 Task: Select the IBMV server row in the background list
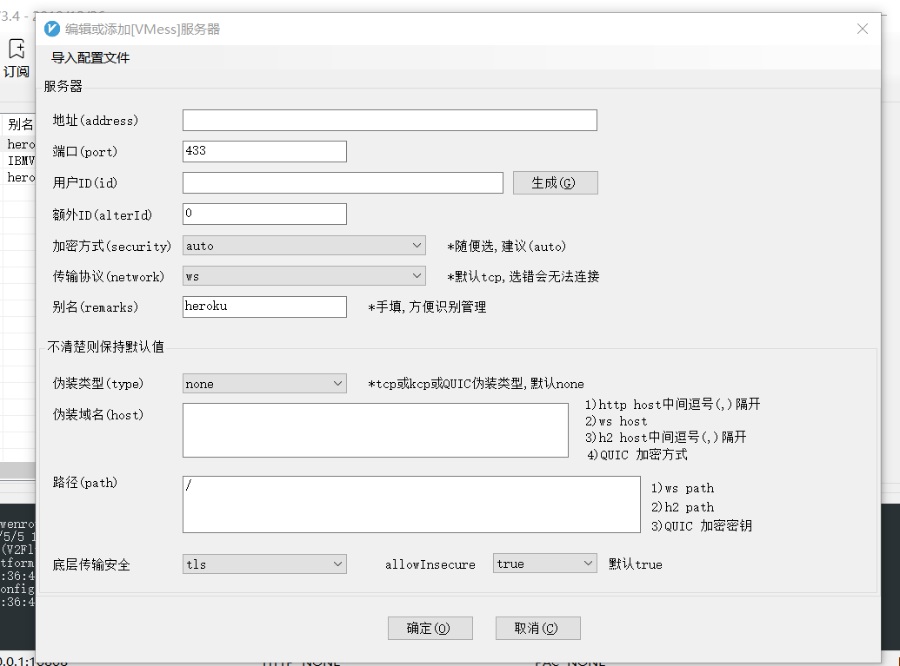pyautogui.click(x=18, y=160)
